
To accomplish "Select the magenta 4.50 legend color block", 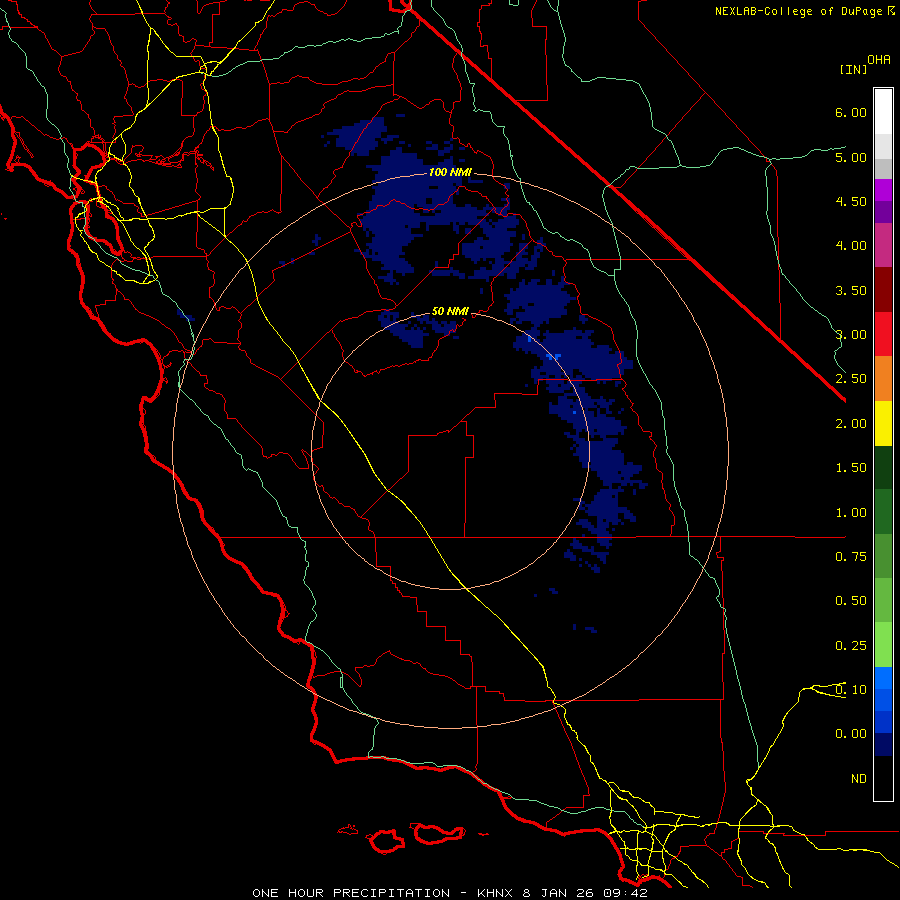I will 883,191.
